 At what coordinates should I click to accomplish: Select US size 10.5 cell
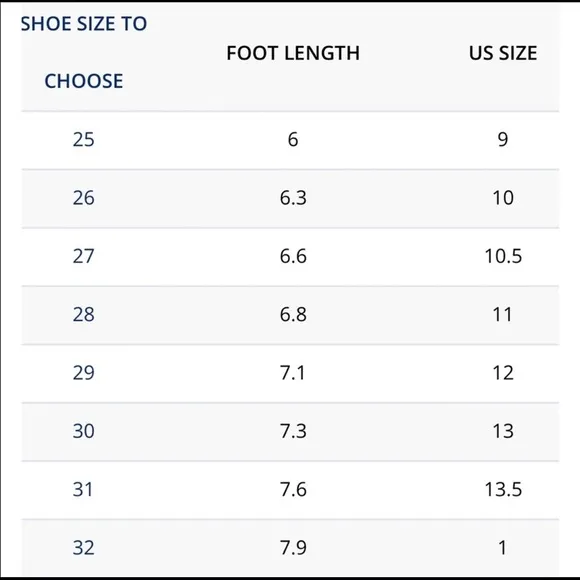pyautogui.click(x=503, y=256)
